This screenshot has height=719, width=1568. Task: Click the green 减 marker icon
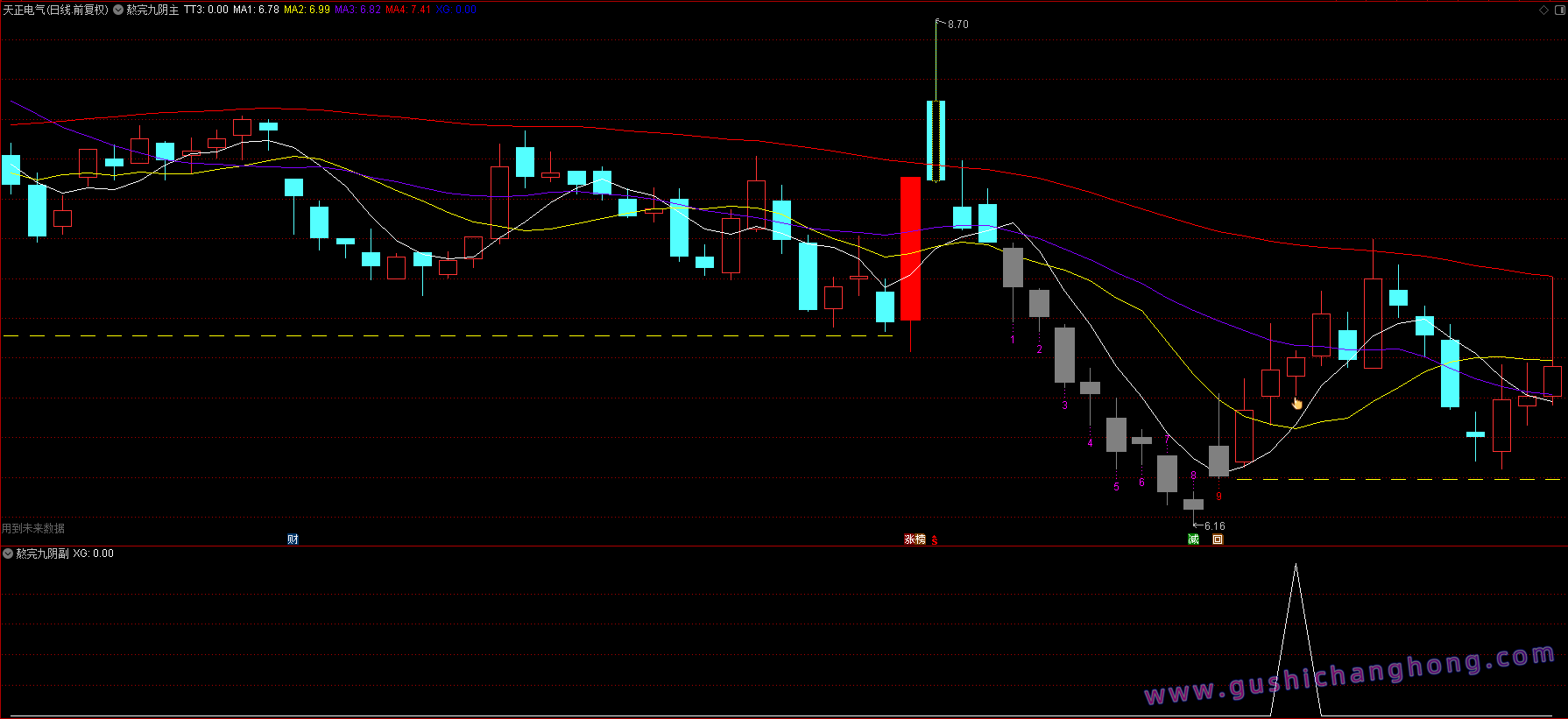(1193, 539)
